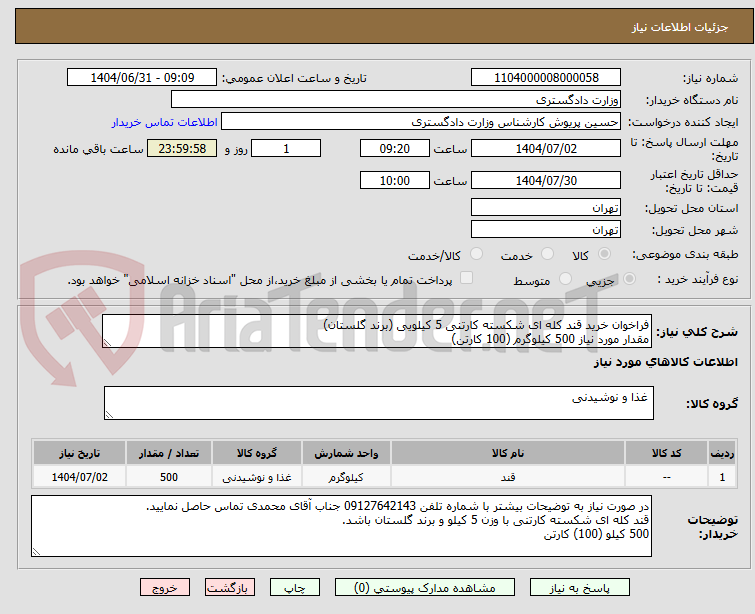Click the قند item name cell
This screenshot has height=614, width=755.
[508, 477]
